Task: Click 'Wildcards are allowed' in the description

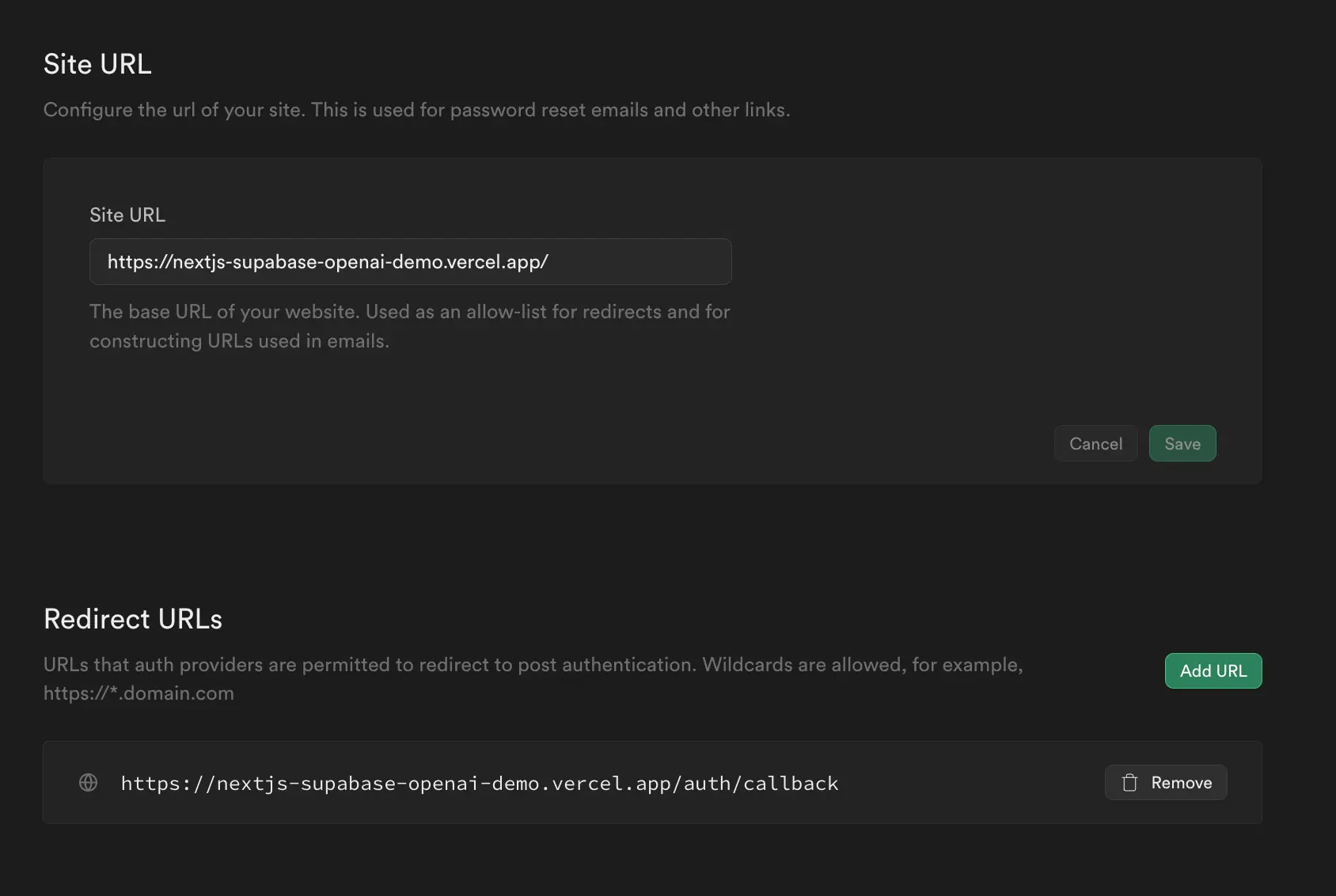Action: point(802,665)
